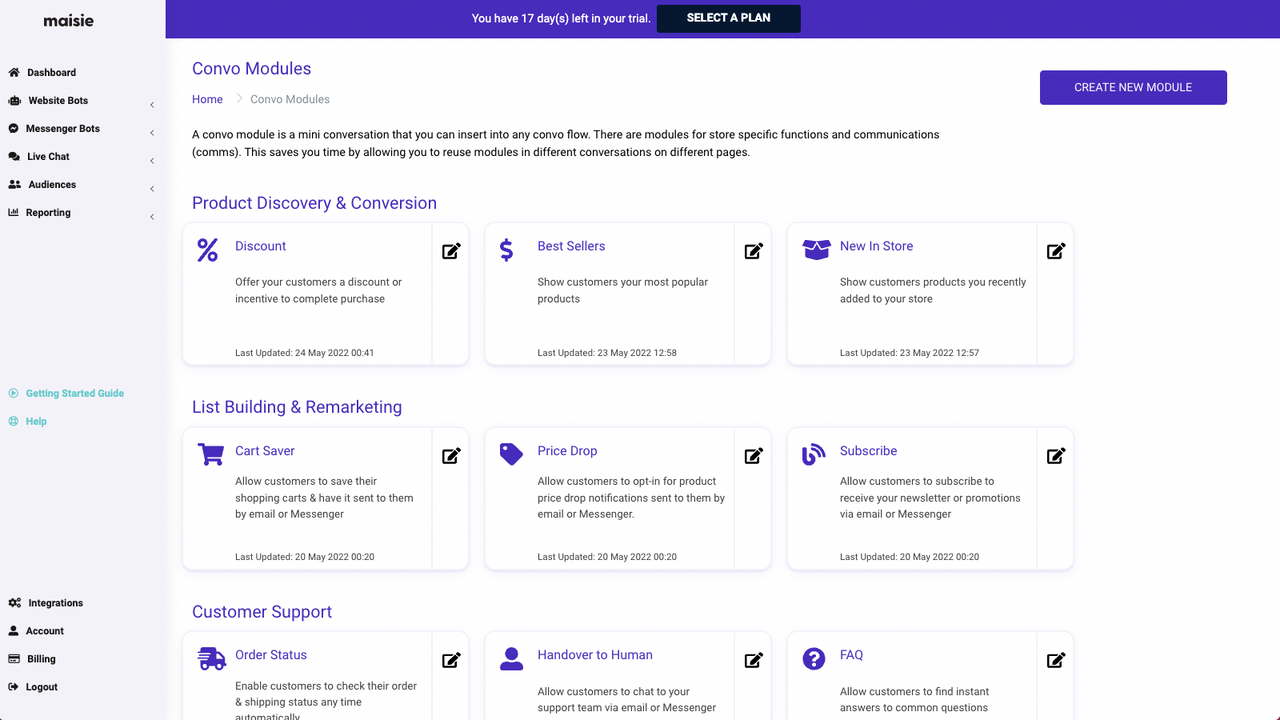Viewport: 1280px width, 720px height.
Task: Edit the Discount module via its pencil icon
Action: (x=450, y=250)
